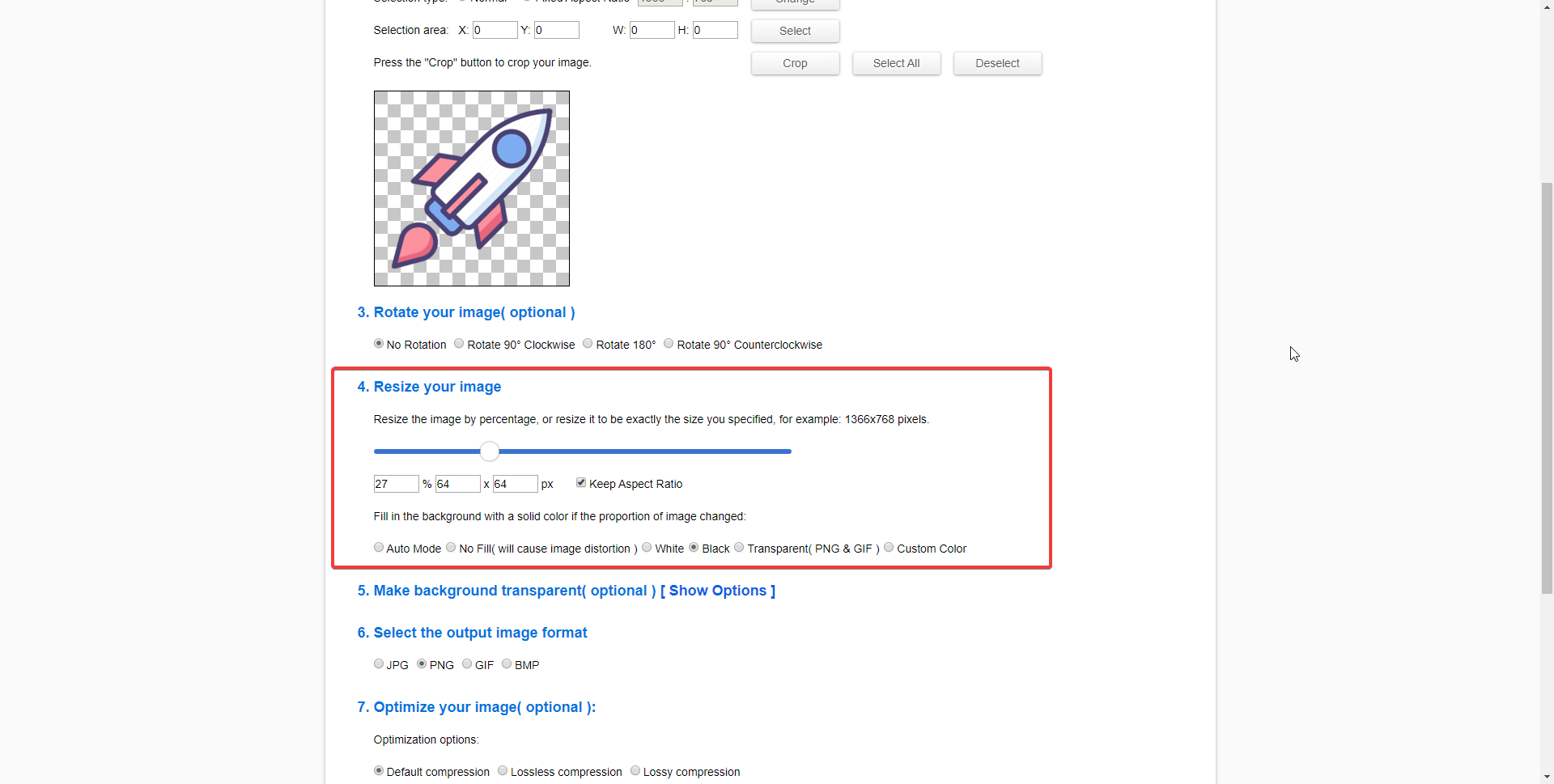The width and height of the screenshot is (1554, 784).
Task: Click the resize percentage slider handle
Action: point(490,451)
